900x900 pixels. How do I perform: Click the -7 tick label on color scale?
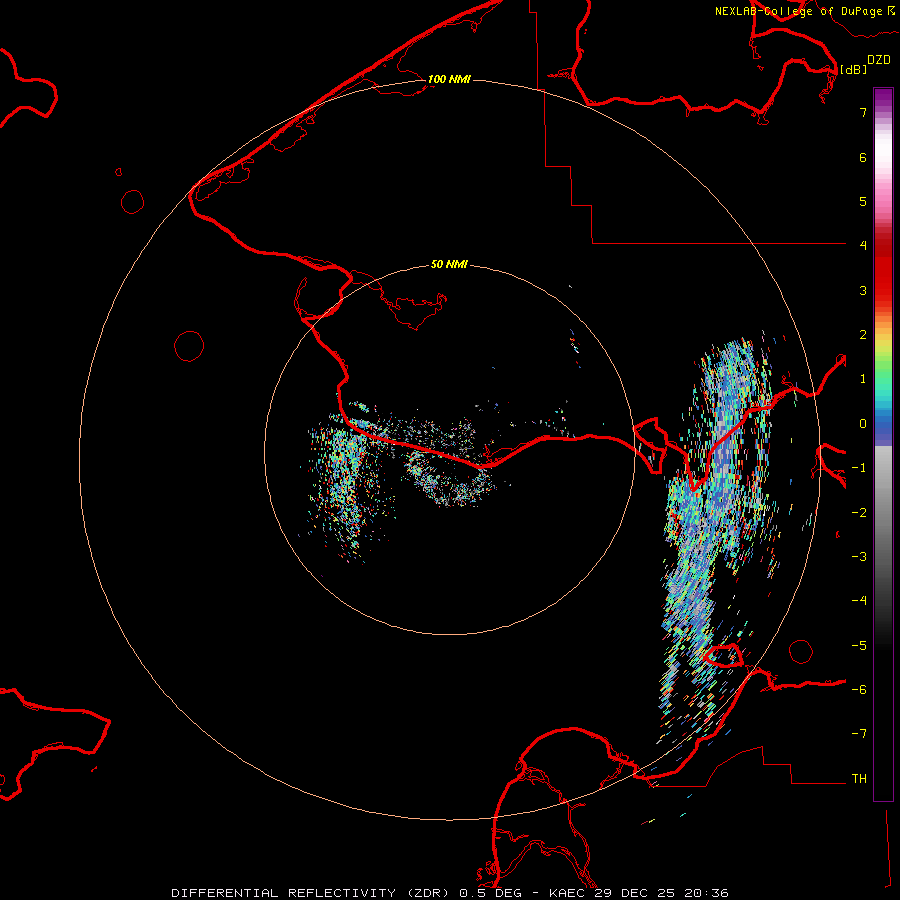(859, 734)
